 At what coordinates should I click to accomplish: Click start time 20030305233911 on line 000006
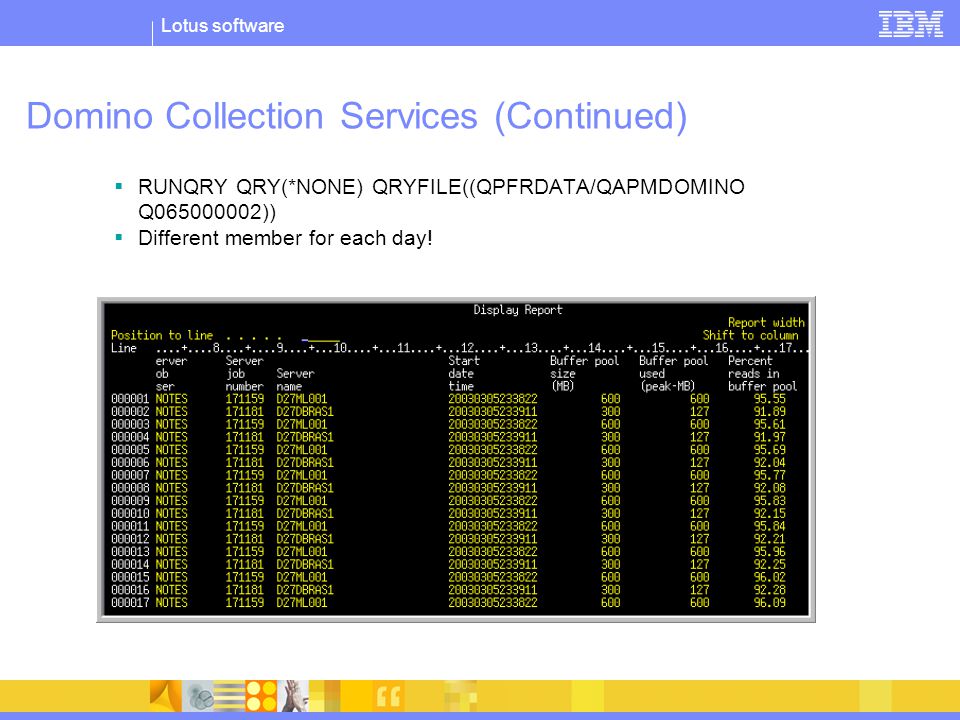(x=492, y=463)
